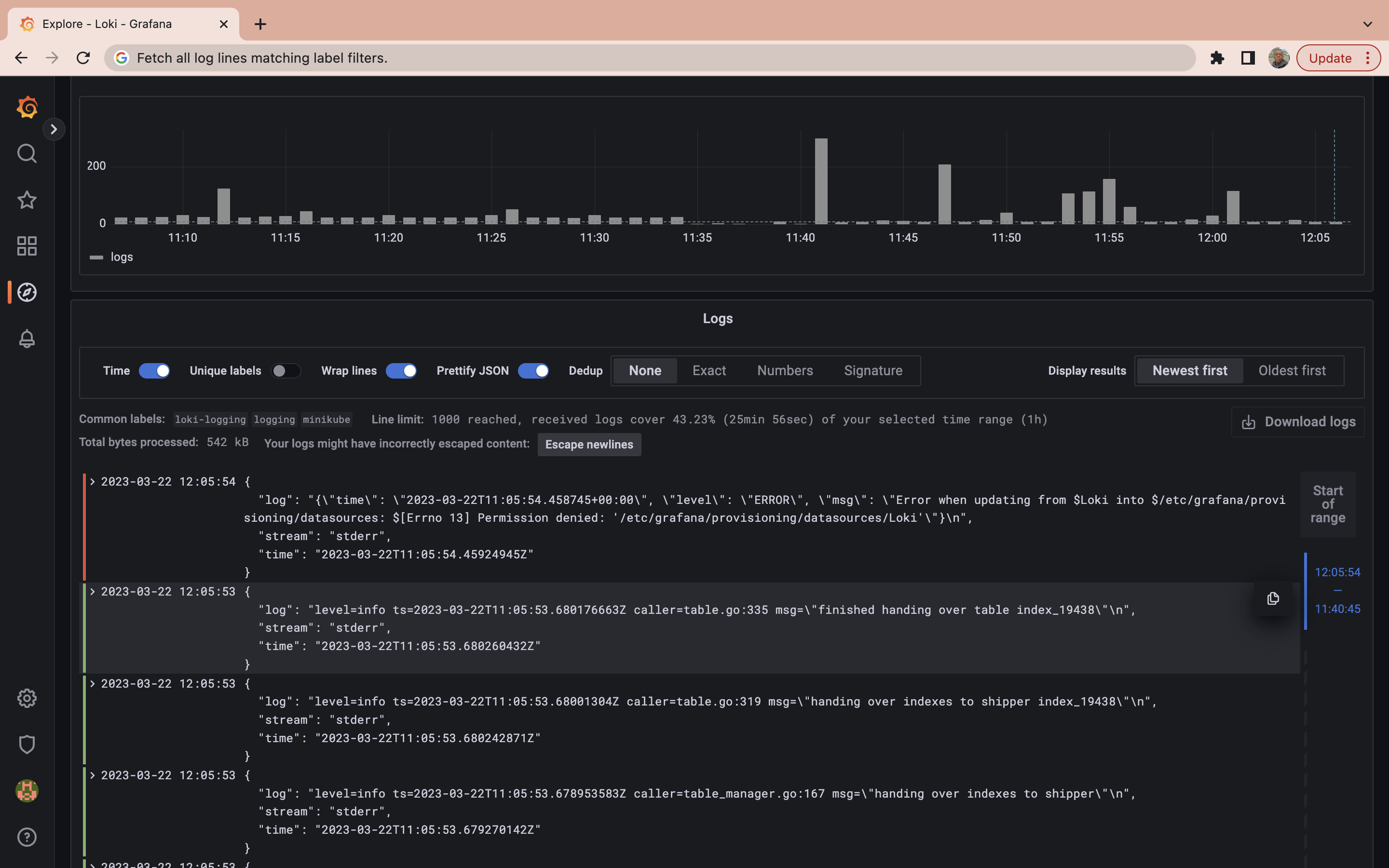Turn off the Time toggle
1389x868 pixels.
coord(154,371)
